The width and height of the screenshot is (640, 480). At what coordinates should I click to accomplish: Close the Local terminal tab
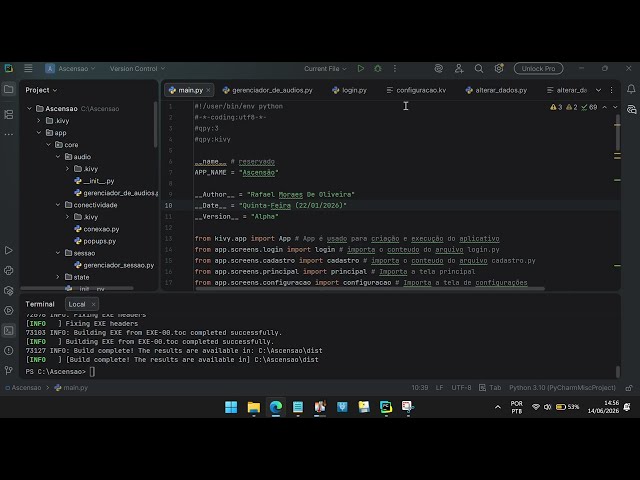point(93,304)
